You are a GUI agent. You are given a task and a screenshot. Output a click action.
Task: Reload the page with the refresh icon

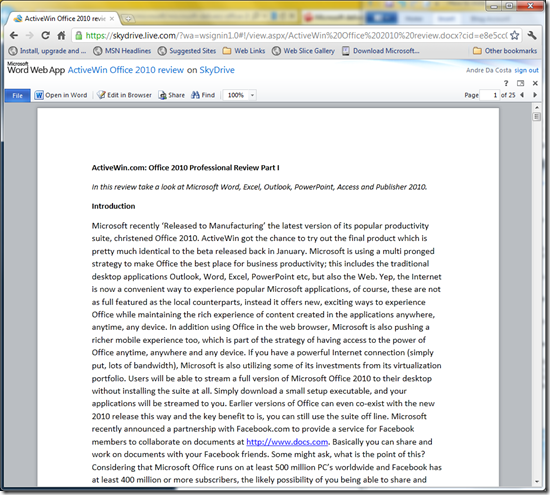click(45, 35)
